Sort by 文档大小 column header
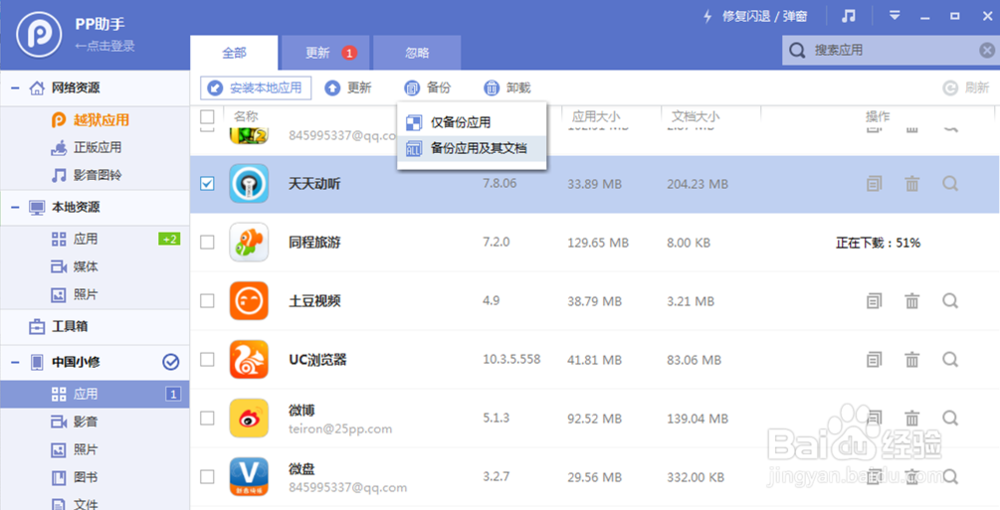The width and height of the screenshot is (1000, 510). 695,117
